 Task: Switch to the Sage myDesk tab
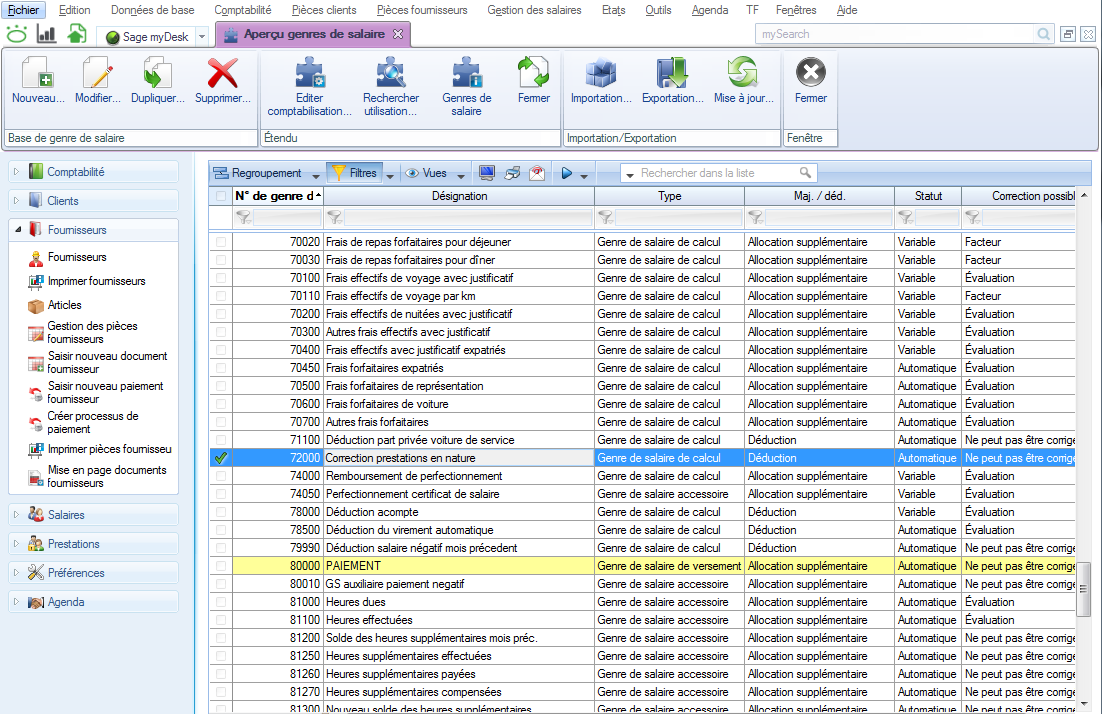pos(149,37)
